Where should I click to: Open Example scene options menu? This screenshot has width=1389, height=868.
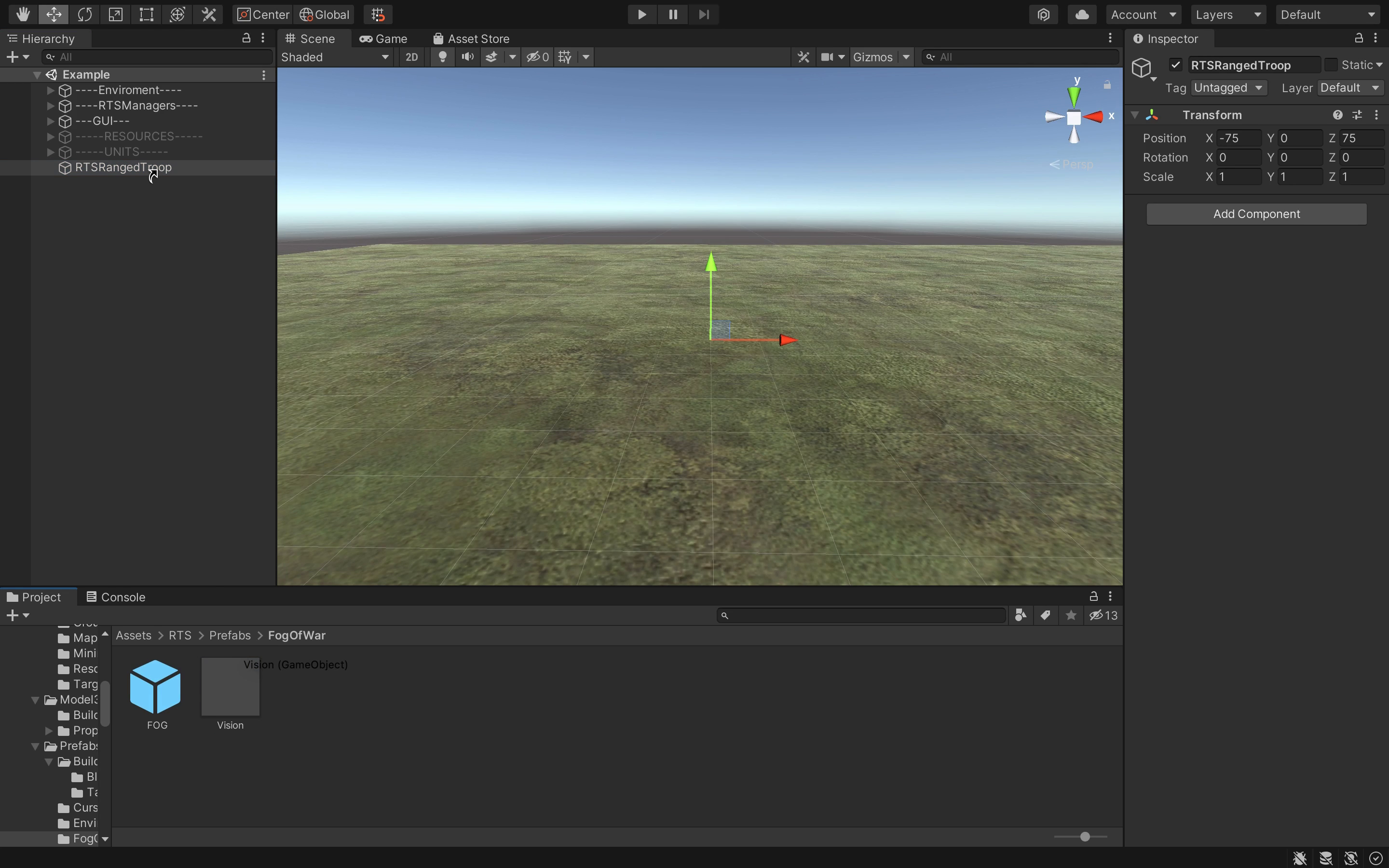[x=263, y=75]
